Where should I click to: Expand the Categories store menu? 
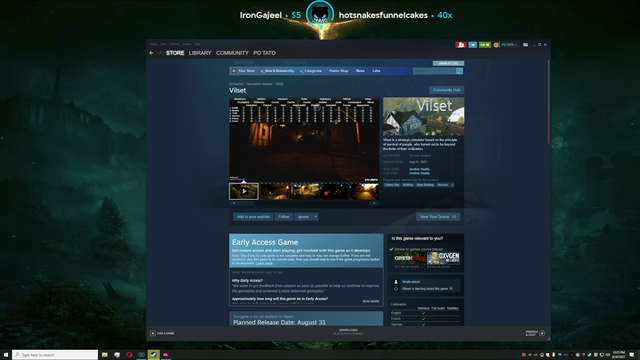pyautogui.click(x=311, y=71)
